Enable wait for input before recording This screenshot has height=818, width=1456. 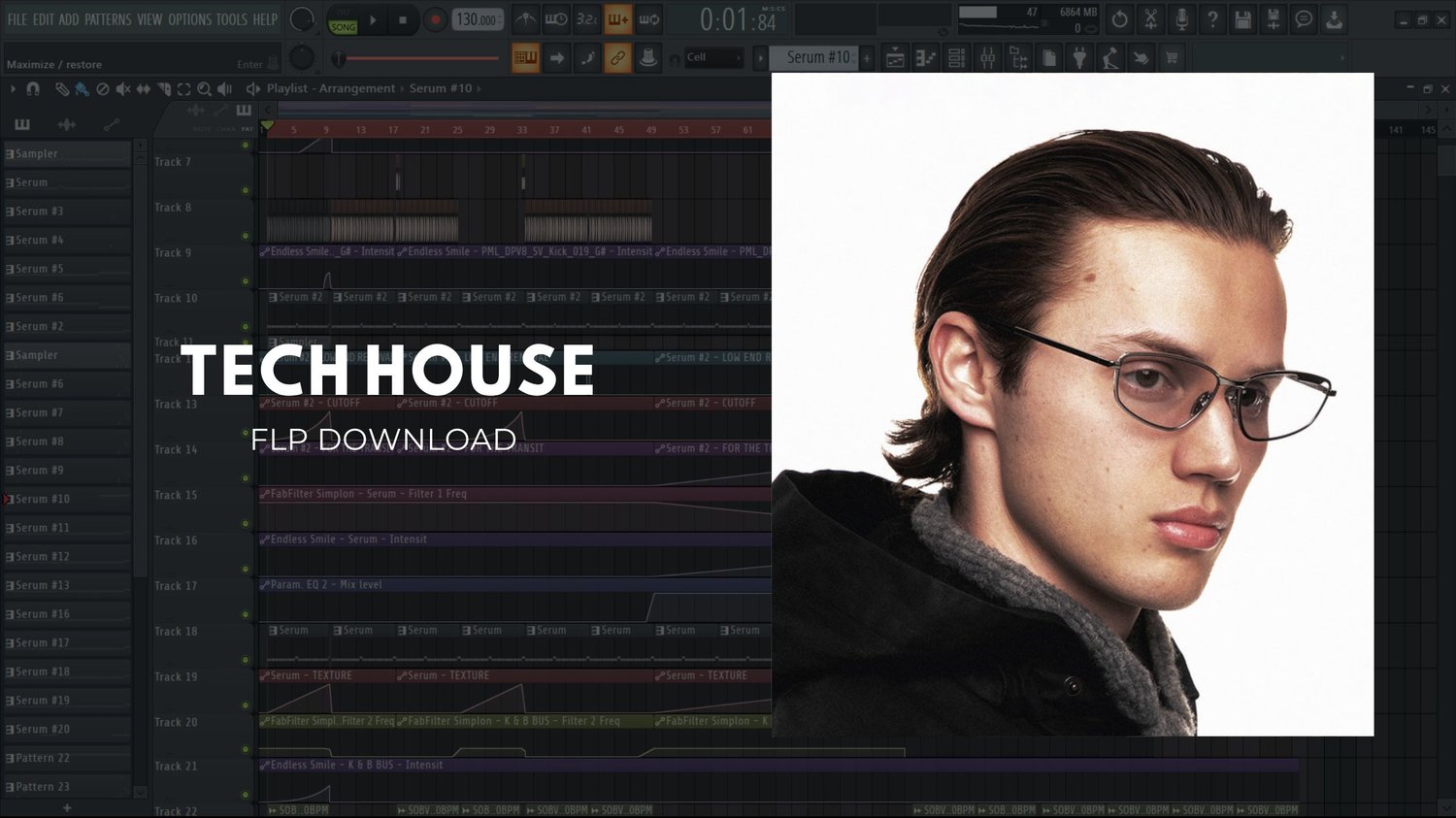556,19
